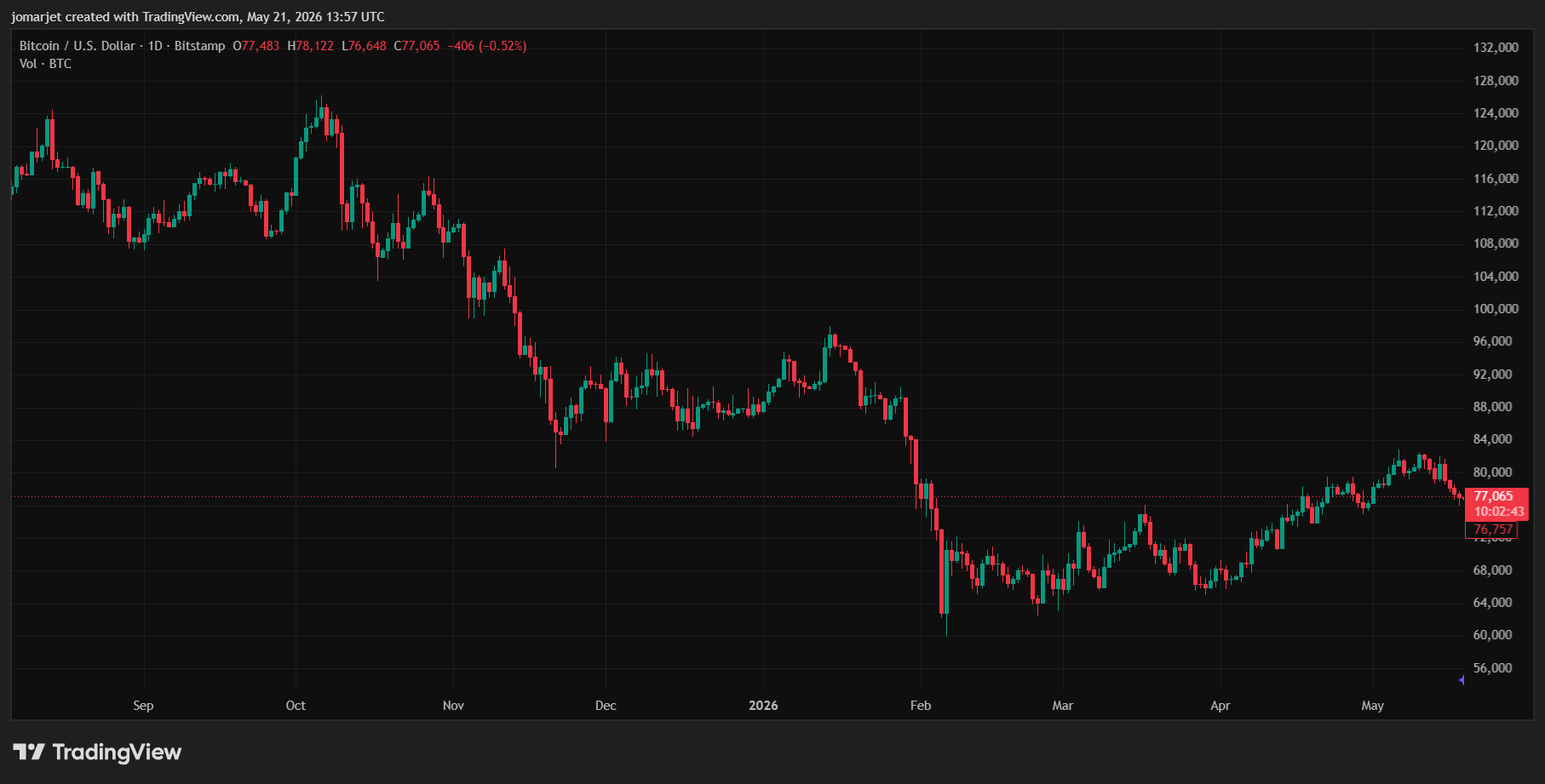Click the red 77,065 current price label
Screen dimensions: 1545x784
click(1494, 496)
